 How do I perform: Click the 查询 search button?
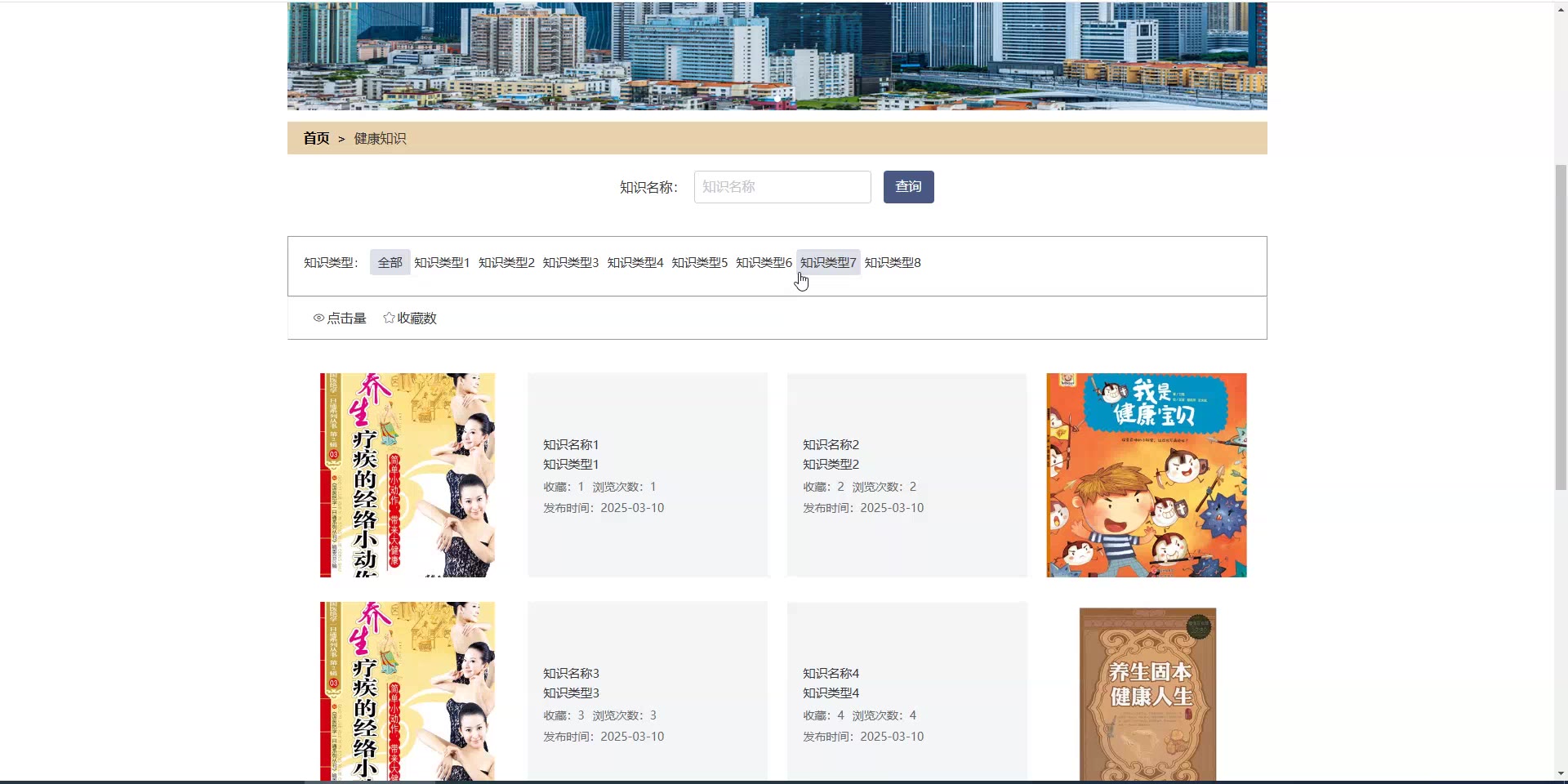click(908, 187)
